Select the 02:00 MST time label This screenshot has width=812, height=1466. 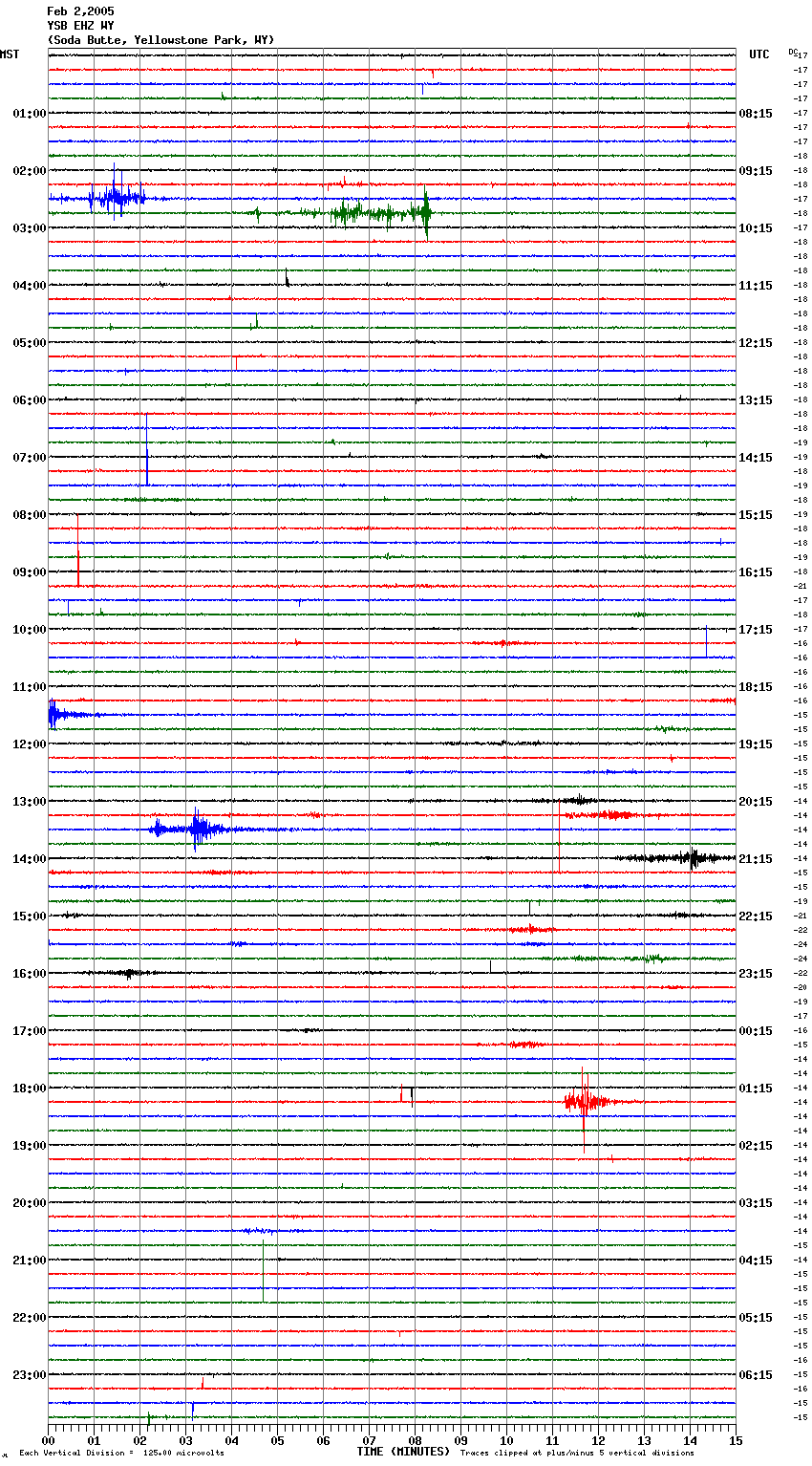(29, 171)
